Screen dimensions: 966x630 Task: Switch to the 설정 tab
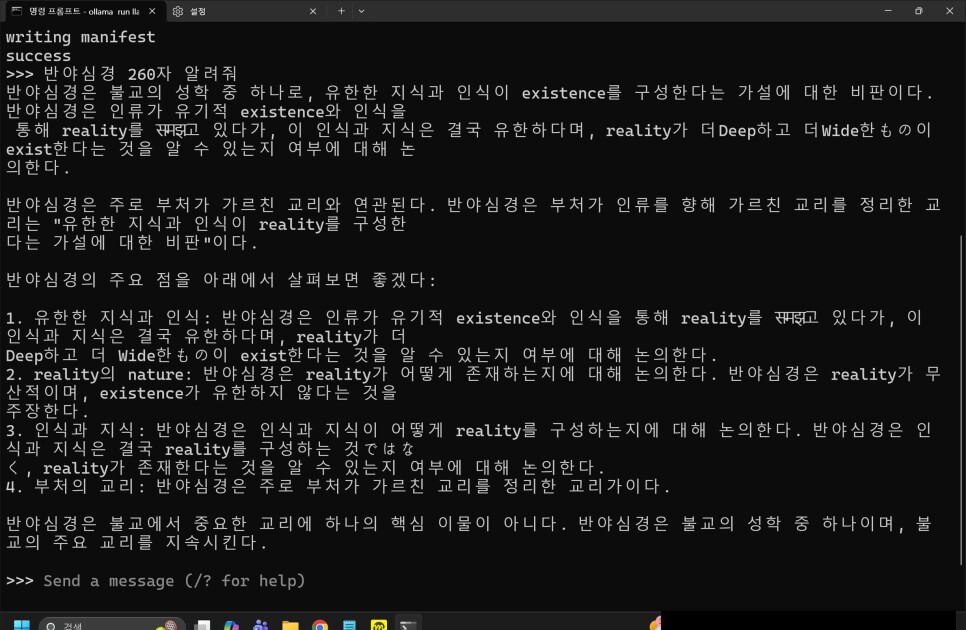coord(243,11)
